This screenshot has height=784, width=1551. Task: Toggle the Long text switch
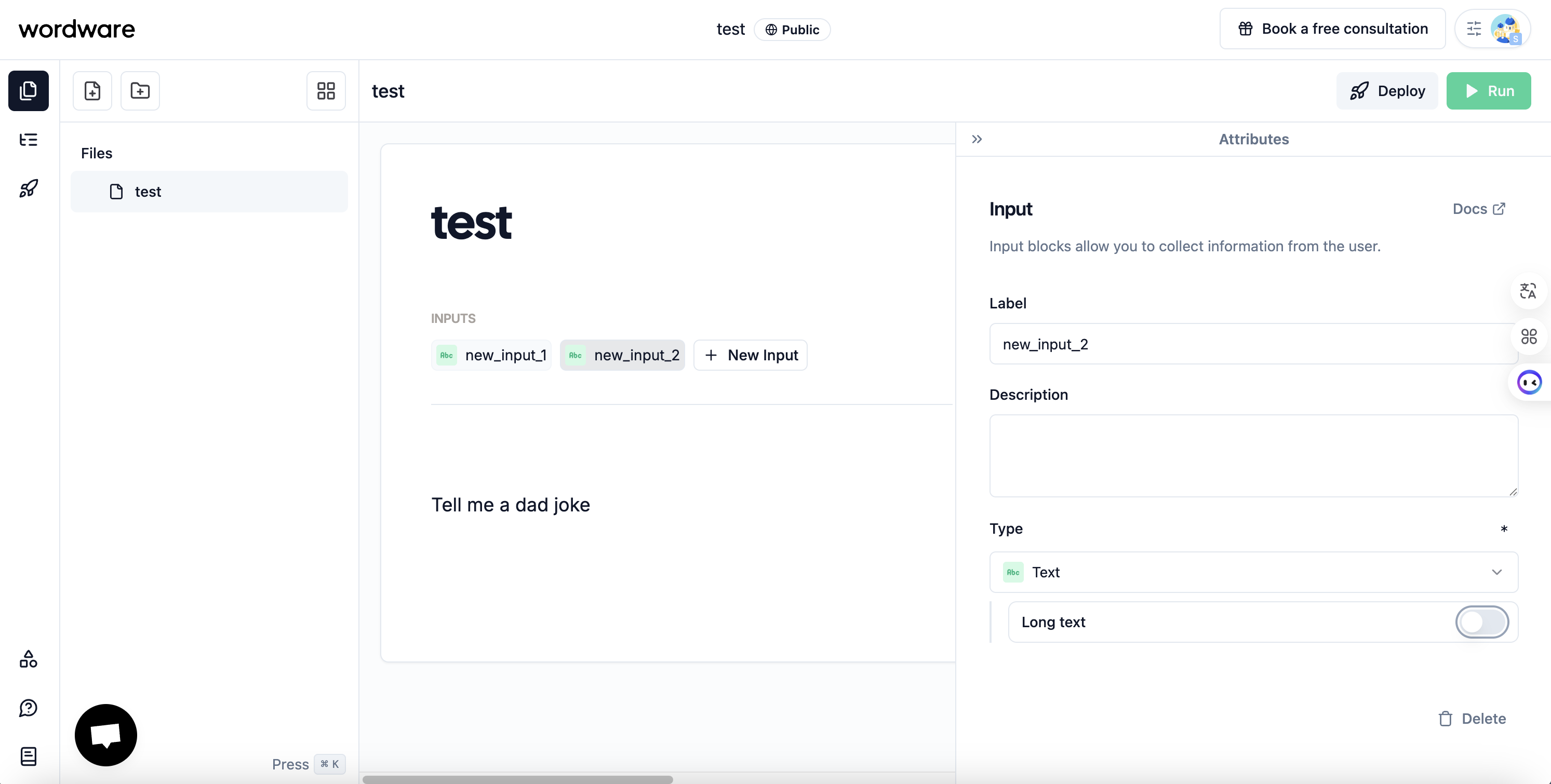pos(1482,621)
